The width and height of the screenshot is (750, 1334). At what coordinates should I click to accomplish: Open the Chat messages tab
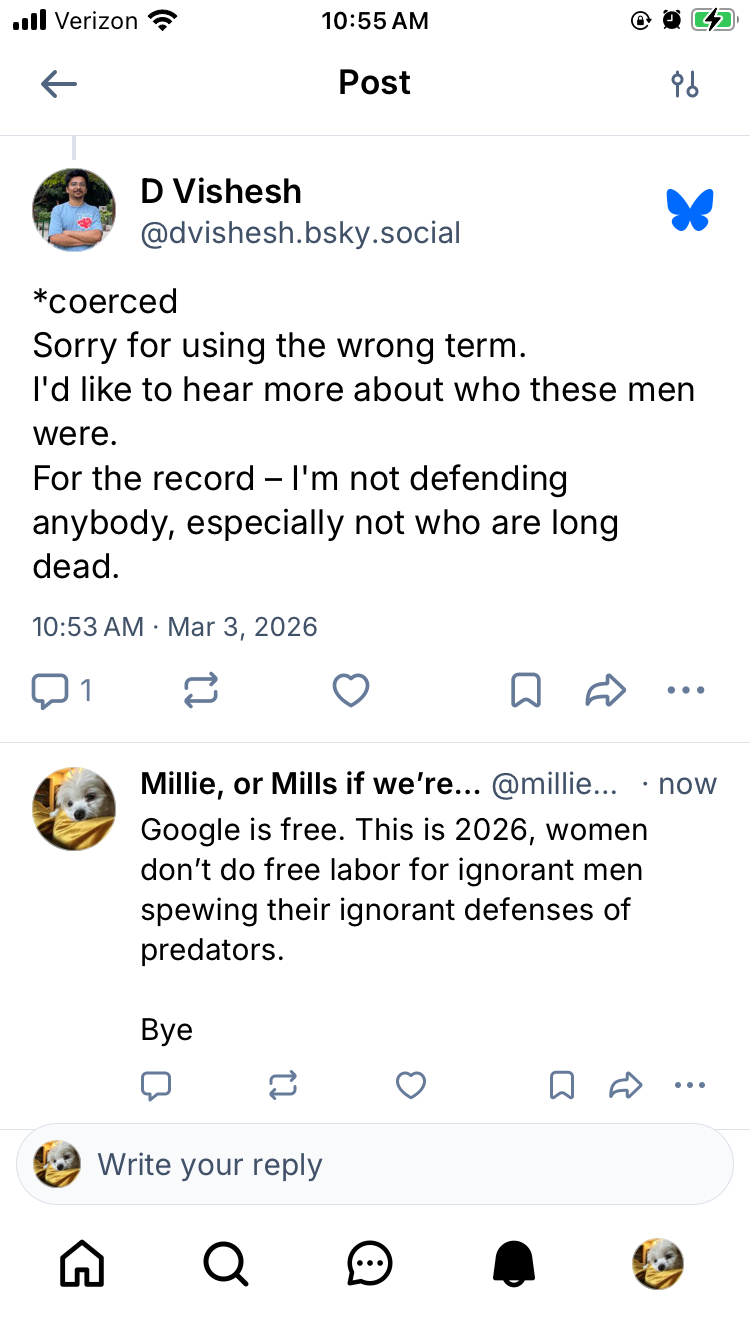(370, 1264)
